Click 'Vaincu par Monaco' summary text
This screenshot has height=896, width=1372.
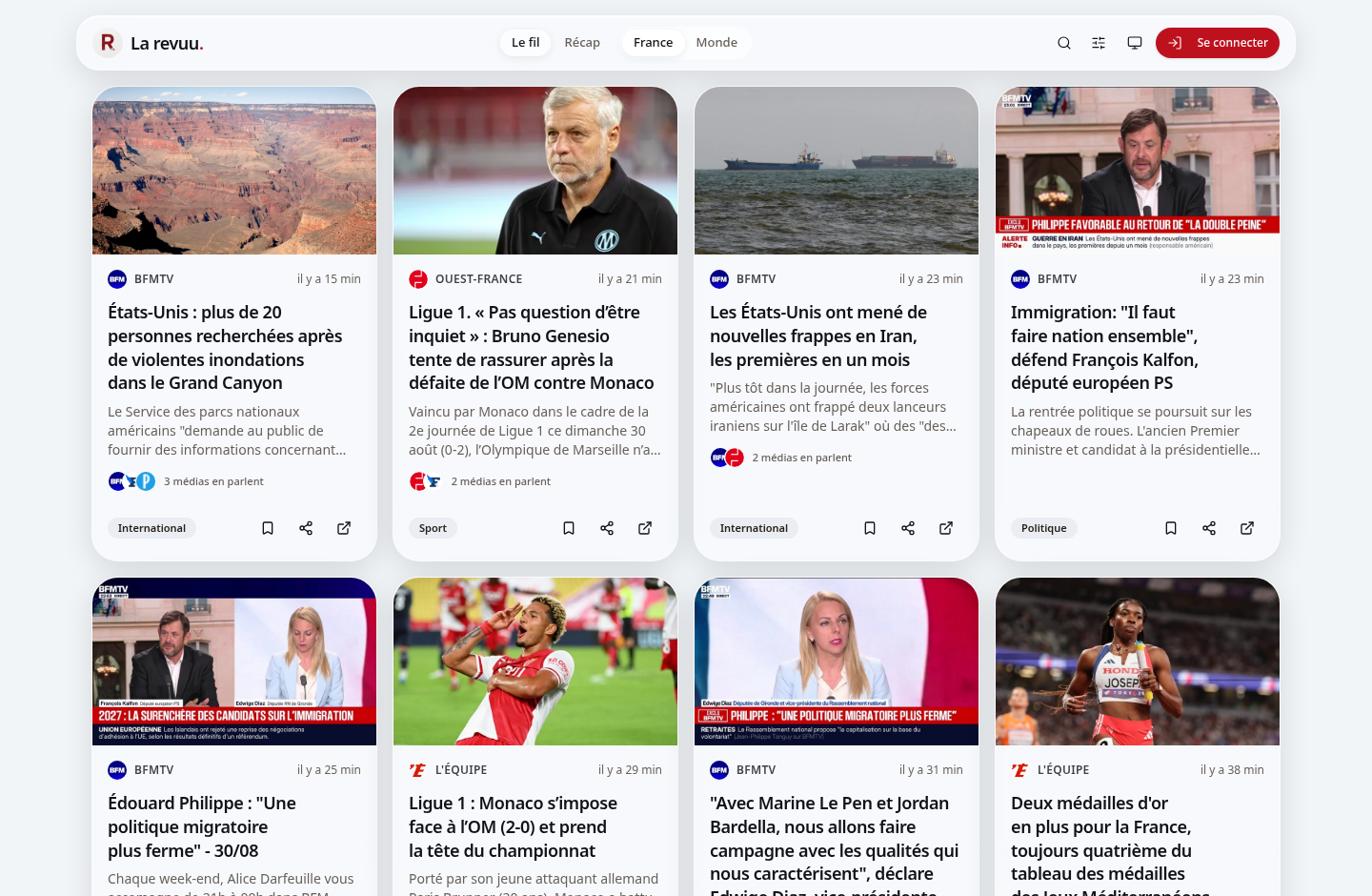tap(535, 431)
